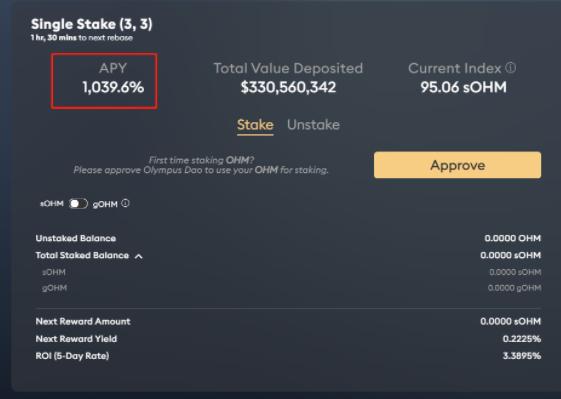Screen dimensions: 561x399
Task: Click the 95.06 sOHM index value
Action: tap(463, 87)
